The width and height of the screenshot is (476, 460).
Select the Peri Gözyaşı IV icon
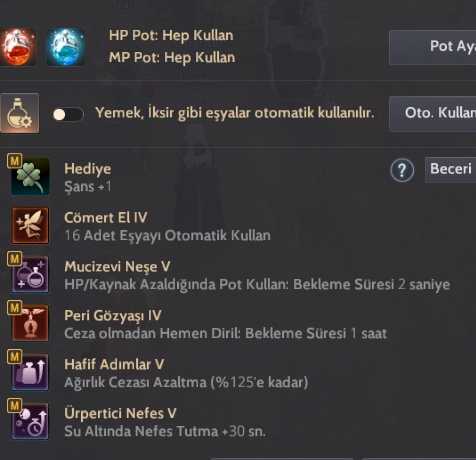(x=30, y=323)
